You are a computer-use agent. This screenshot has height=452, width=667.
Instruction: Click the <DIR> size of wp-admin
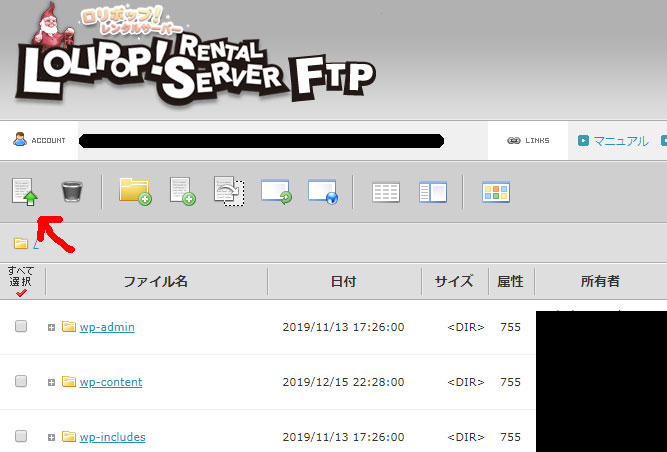(466, 327)
